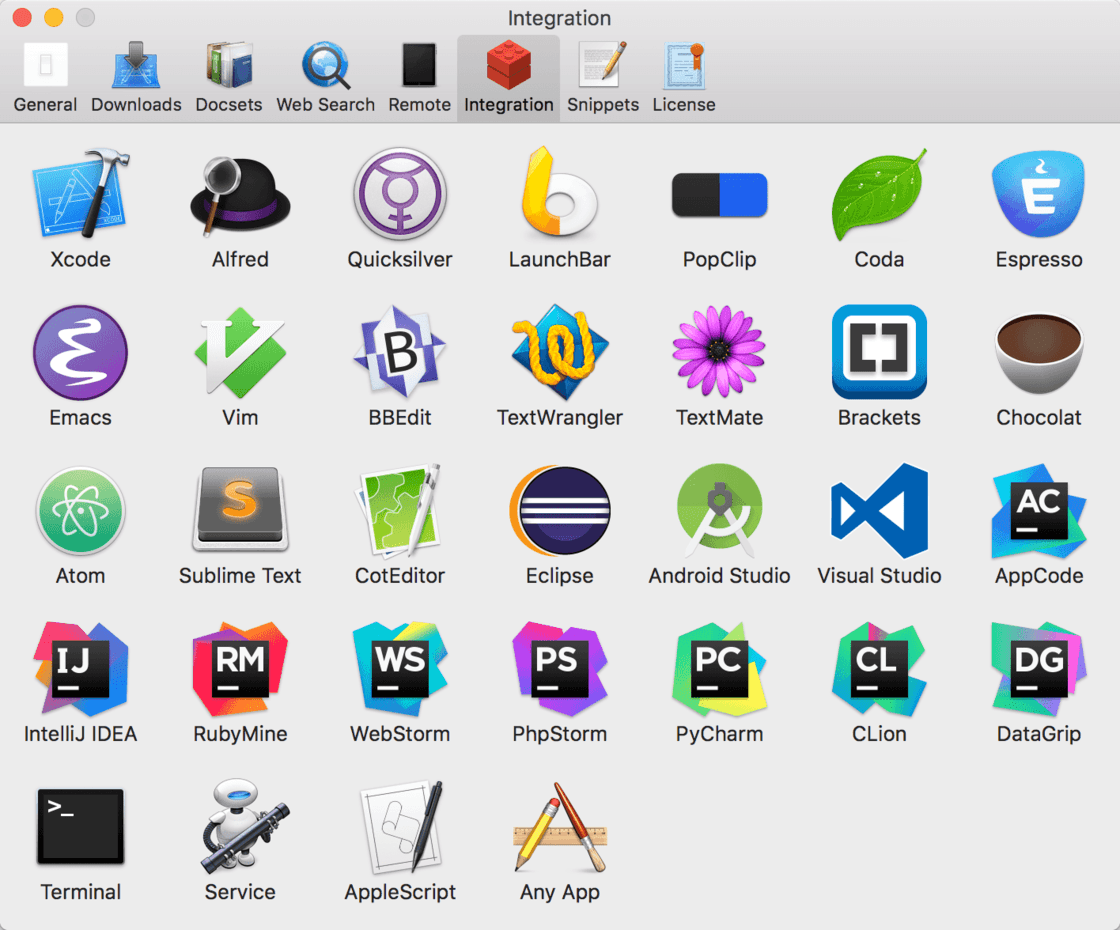Open the License tab
The width and height of the screenshot is (1120, 930).
[x=684, y=78]
